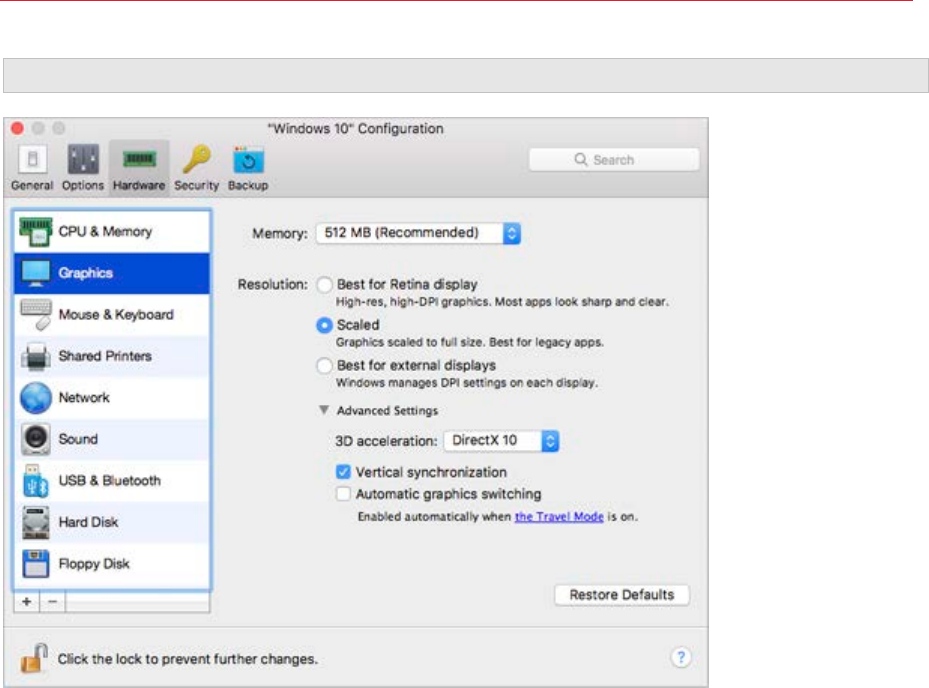Click the 'Graphics scaled to full size' description
The height and width of the screenshot is (688, 929).
(470, 343)
